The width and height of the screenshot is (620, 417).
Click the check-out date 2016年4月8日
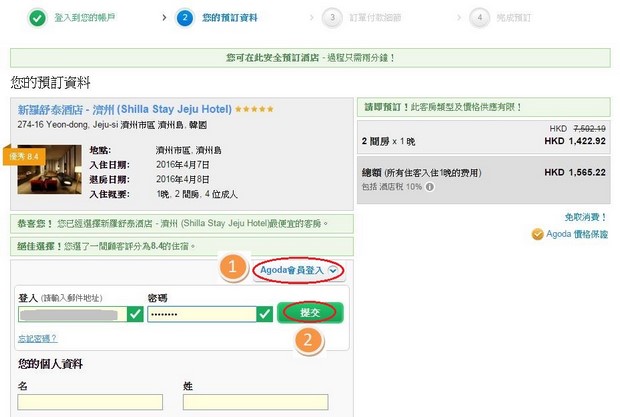coord(183,179)
